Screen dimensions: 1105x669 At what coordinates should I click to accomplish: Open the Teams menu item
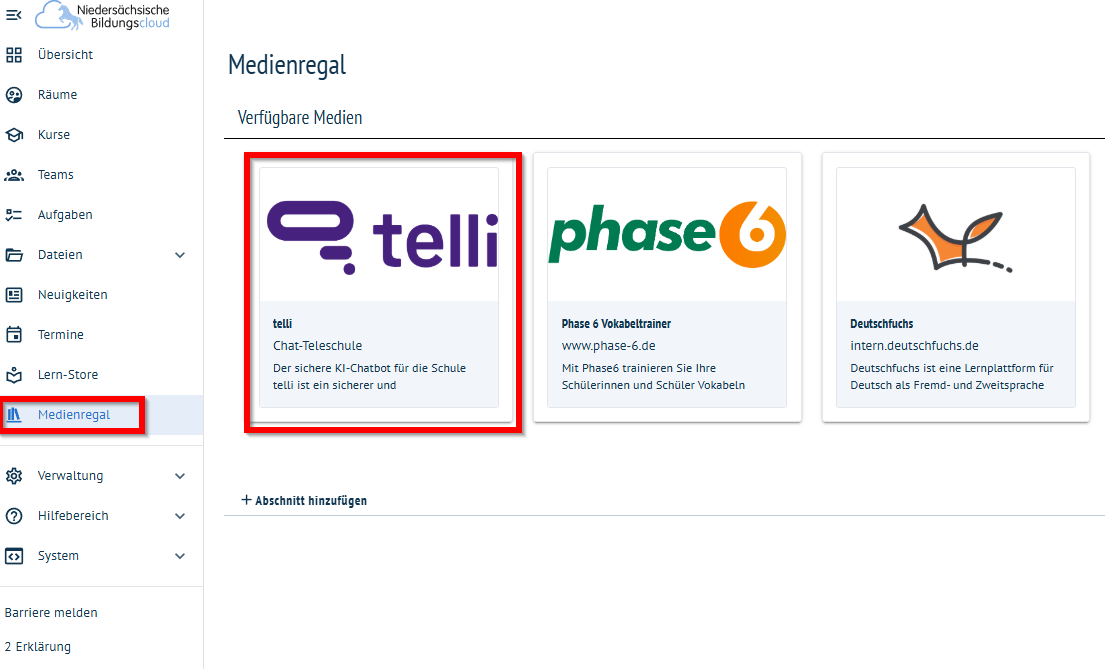click(56, 175)
